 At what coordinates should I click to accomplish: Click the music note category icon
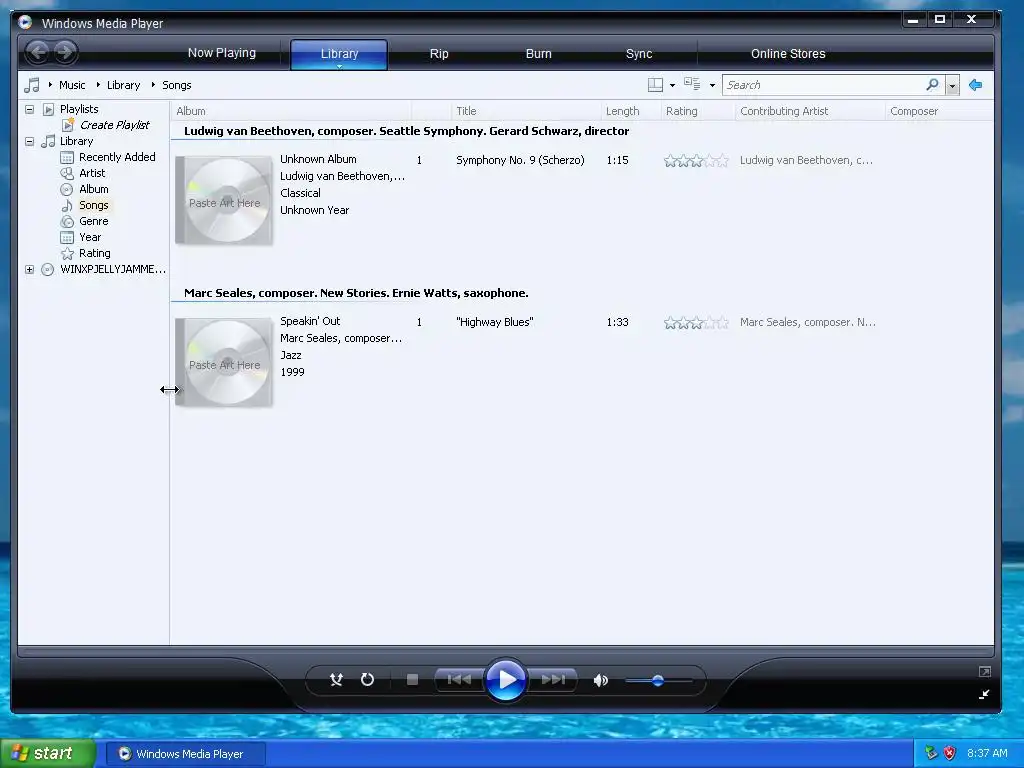[x=31, y=85]
